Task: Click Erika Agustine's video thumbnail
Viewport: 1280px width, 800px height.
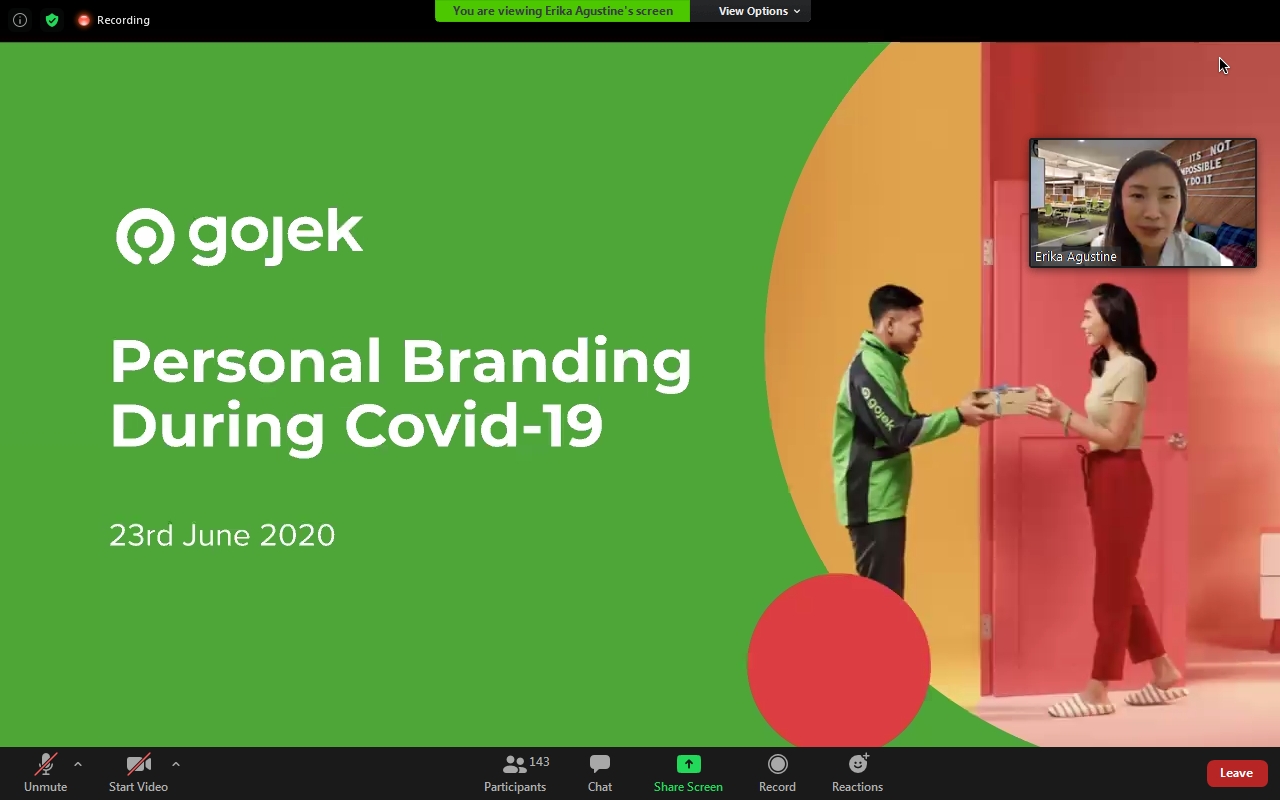Action: [1143, 203]
